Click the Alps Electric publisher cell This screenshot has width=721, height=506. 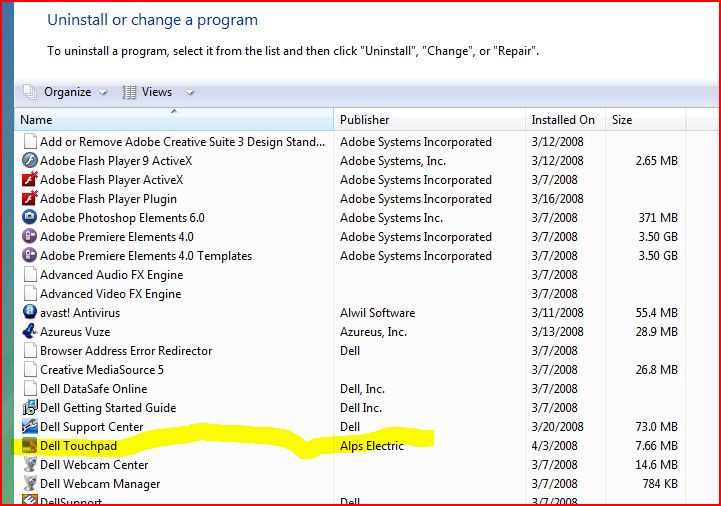coord(372,446)
